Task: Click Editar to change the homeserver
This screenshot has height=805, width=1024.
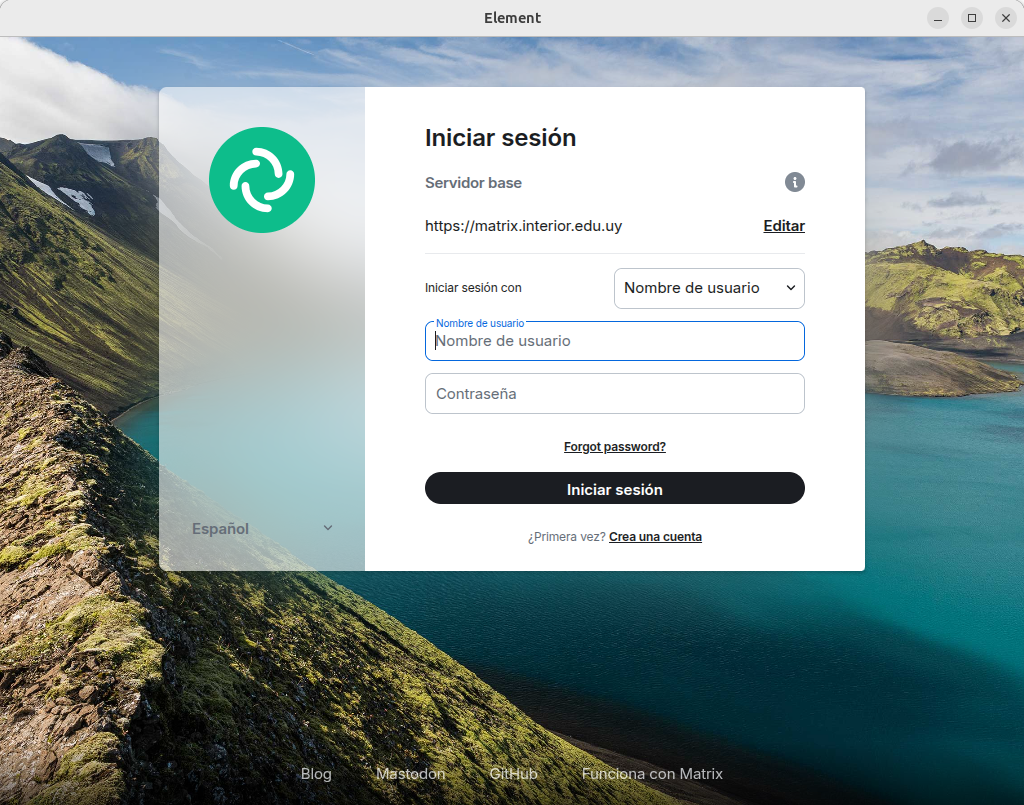Action: pyautogui.click(x=784, y=226)
